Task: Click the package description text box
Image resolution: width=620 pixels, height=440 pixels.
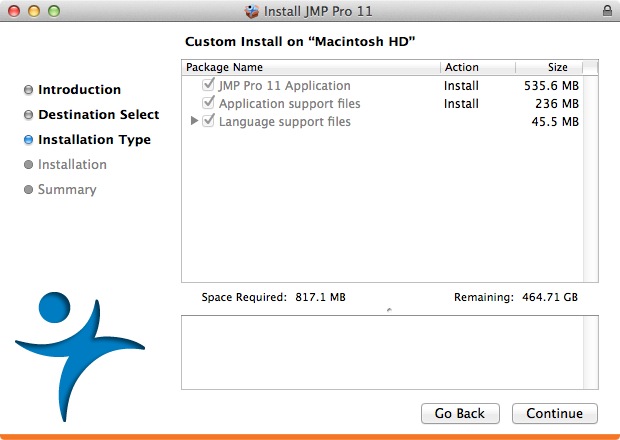Action: click(x=382, y=353)
